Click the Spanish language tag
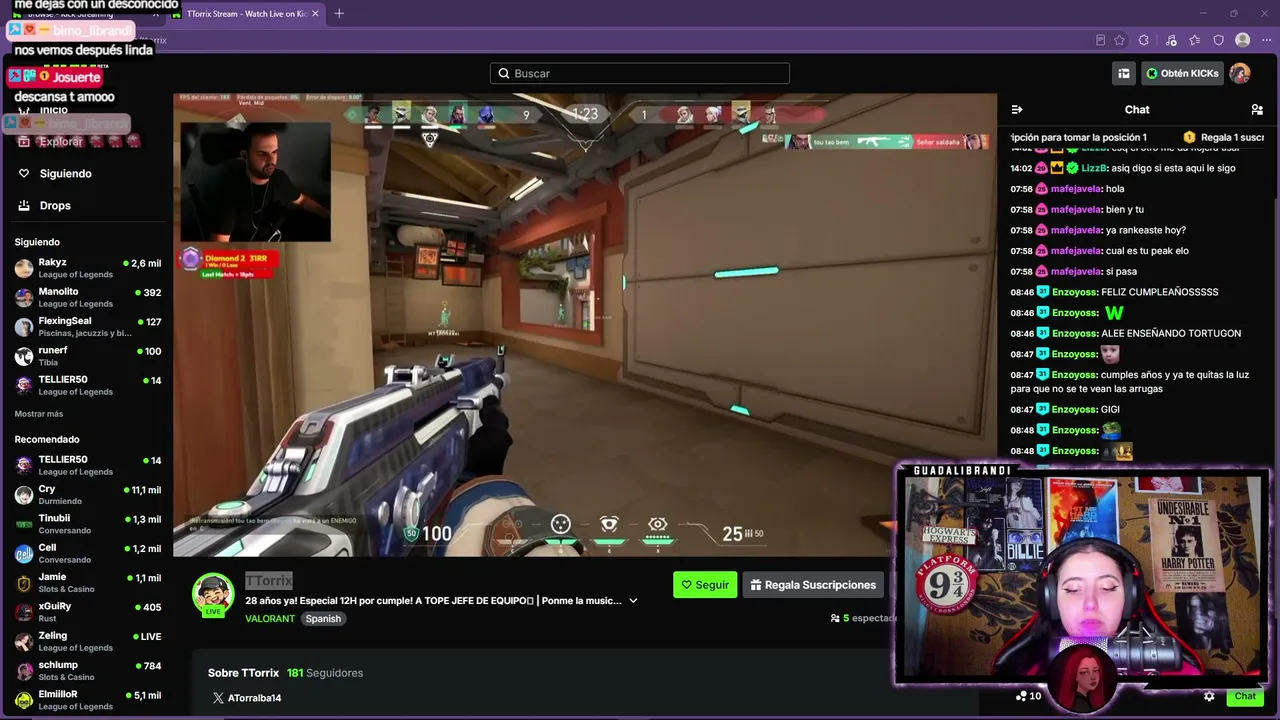Image resolution: width=1280 pixels, height=720 pixels. click(323, 618)
